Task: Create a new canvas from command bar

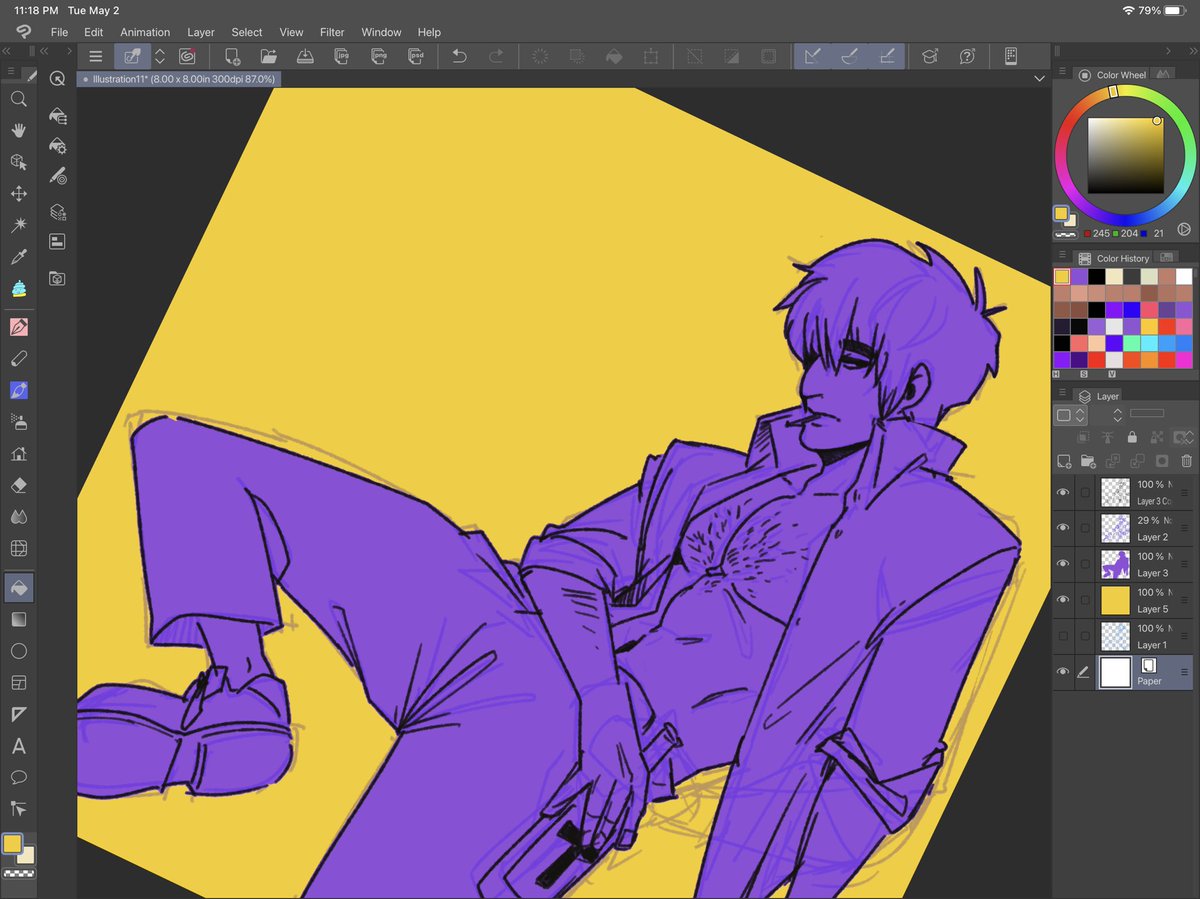Action: click(x=231, y=57)
